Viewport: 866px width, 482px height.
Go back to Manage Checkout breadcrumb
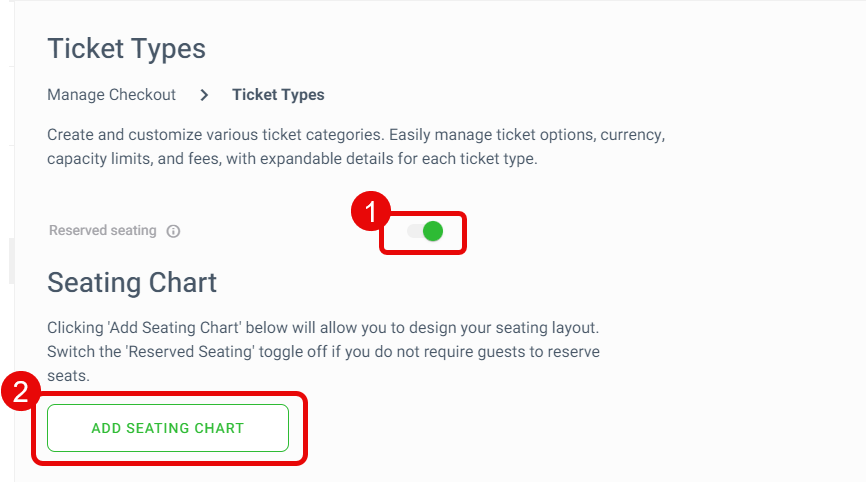[112, 95]
